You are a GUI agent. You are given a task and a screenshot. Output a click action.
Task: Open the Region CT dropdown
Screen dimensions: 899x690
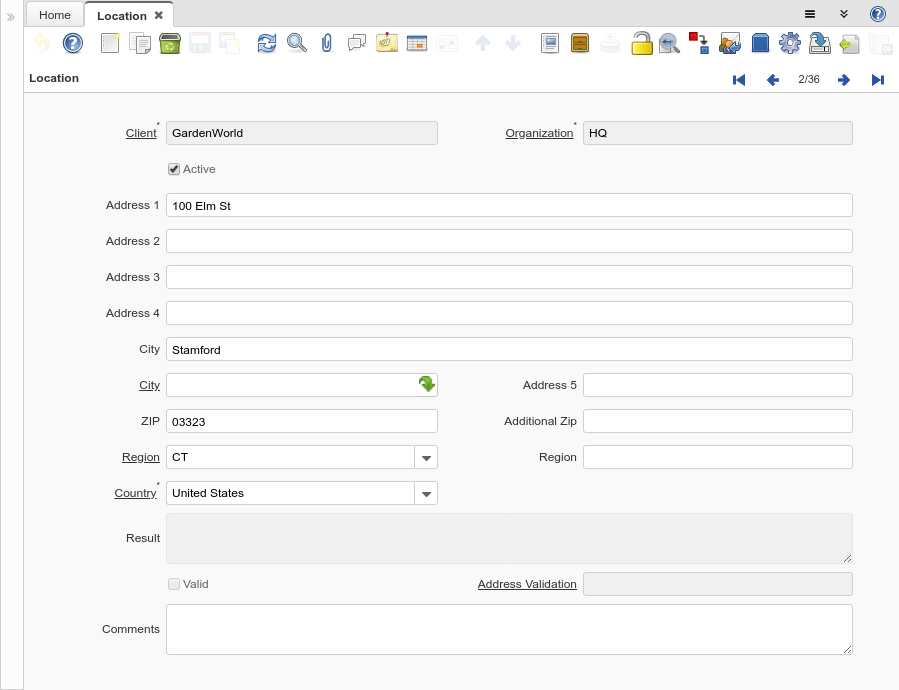click(426, 457)
